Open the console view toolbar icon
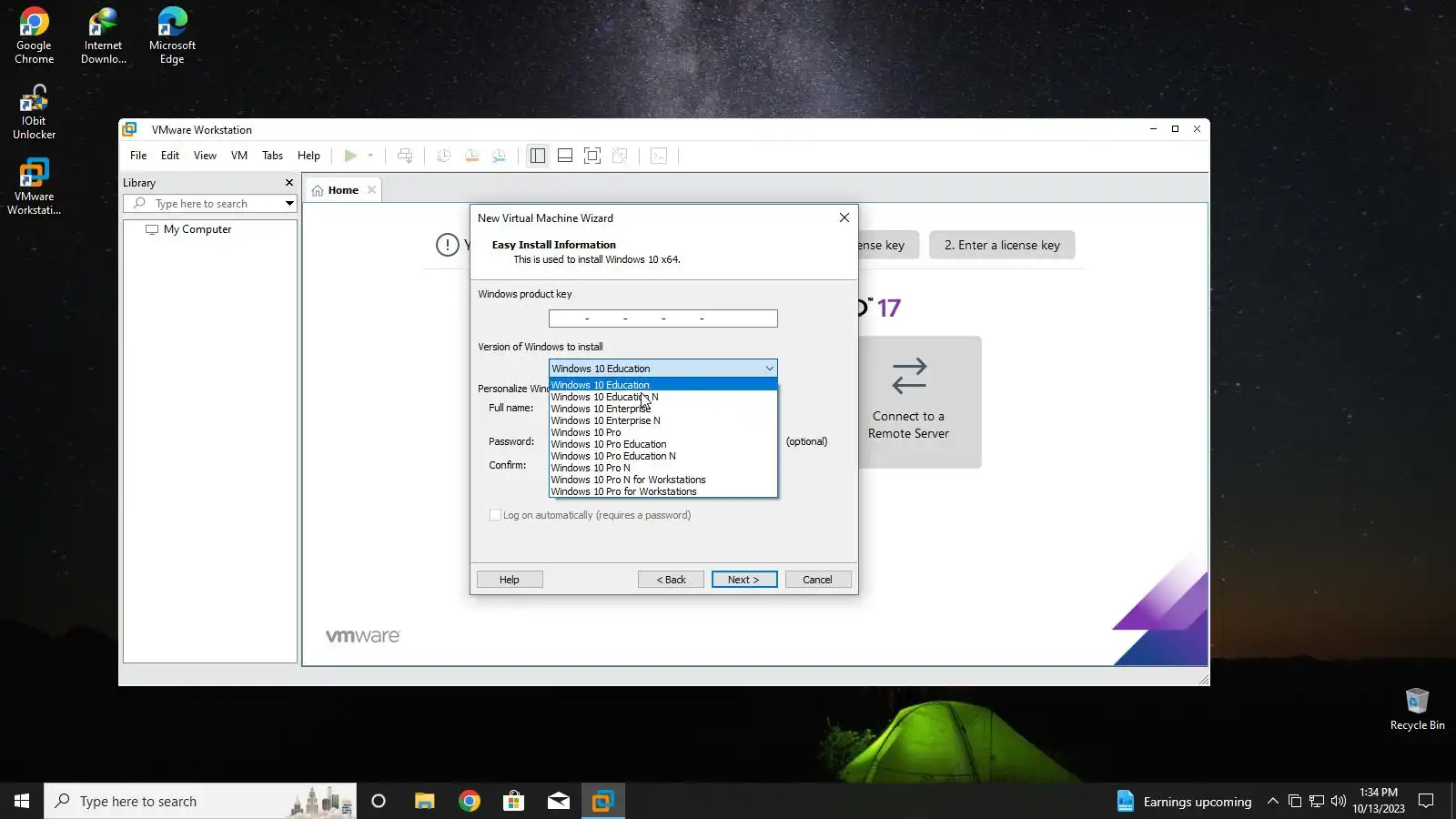Image resolution: width=1456 pixels, height=819 pixels. [x=659, y=156]
